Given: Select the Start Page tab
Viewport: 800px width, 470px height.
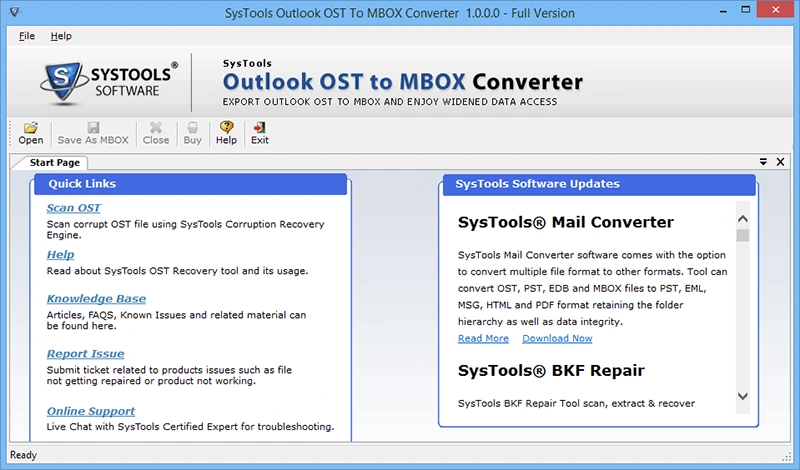Looking at the screenshot, I should click(x=55, y=162).
